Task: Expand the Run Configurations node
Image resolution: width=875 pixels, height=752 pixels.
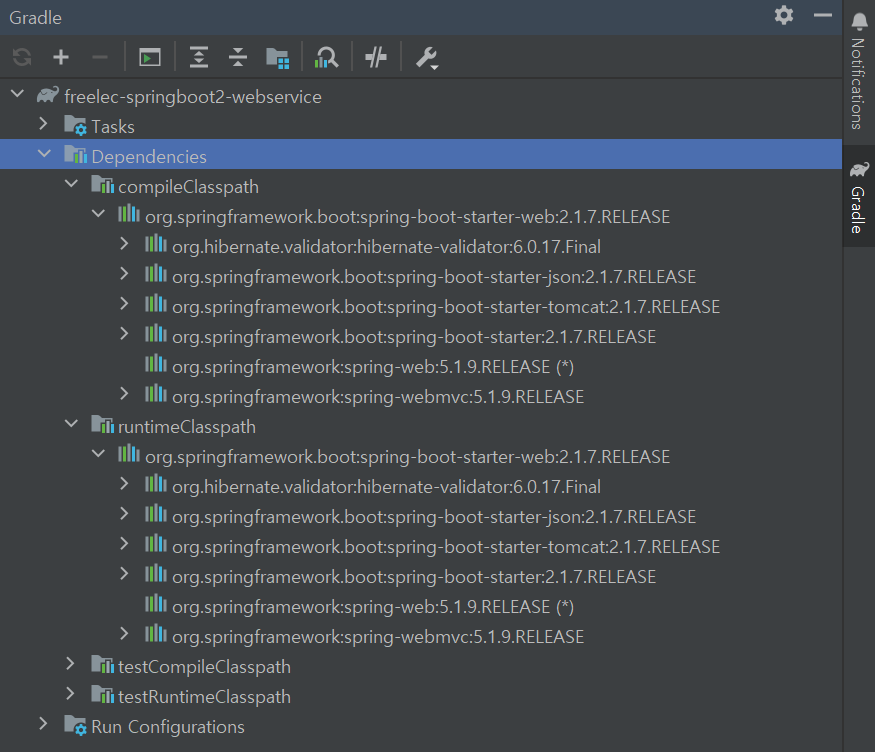Action: pyautogui.click(x=43, y=724)
